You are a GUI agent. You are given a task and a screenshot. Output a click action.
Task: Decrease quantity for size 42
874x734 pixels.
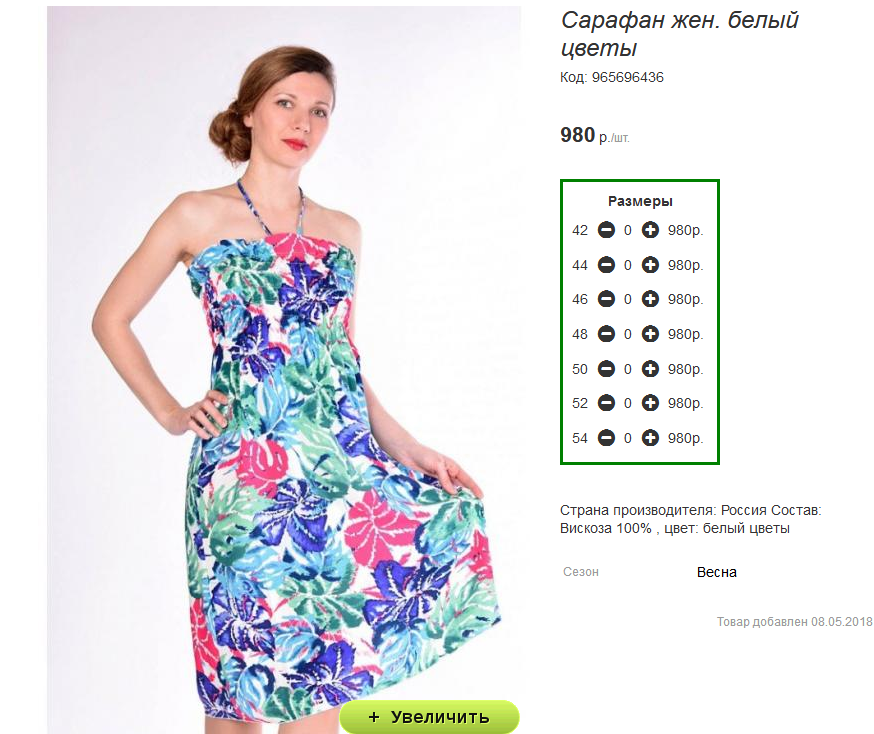[606, 230]
